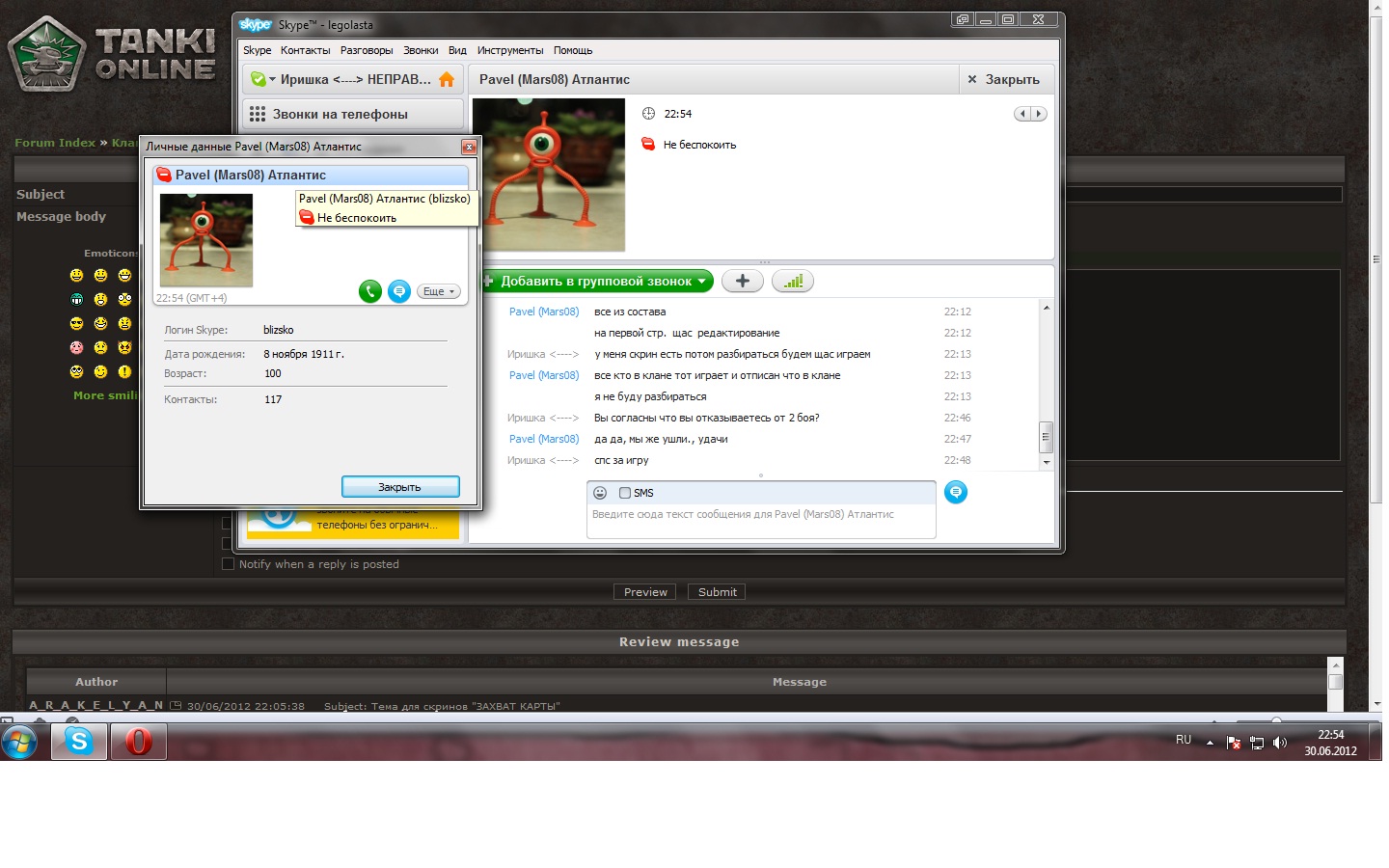Screen dimensions: 1389x868
Task: Click the clock icon next to 22:54
Action: 649,114
